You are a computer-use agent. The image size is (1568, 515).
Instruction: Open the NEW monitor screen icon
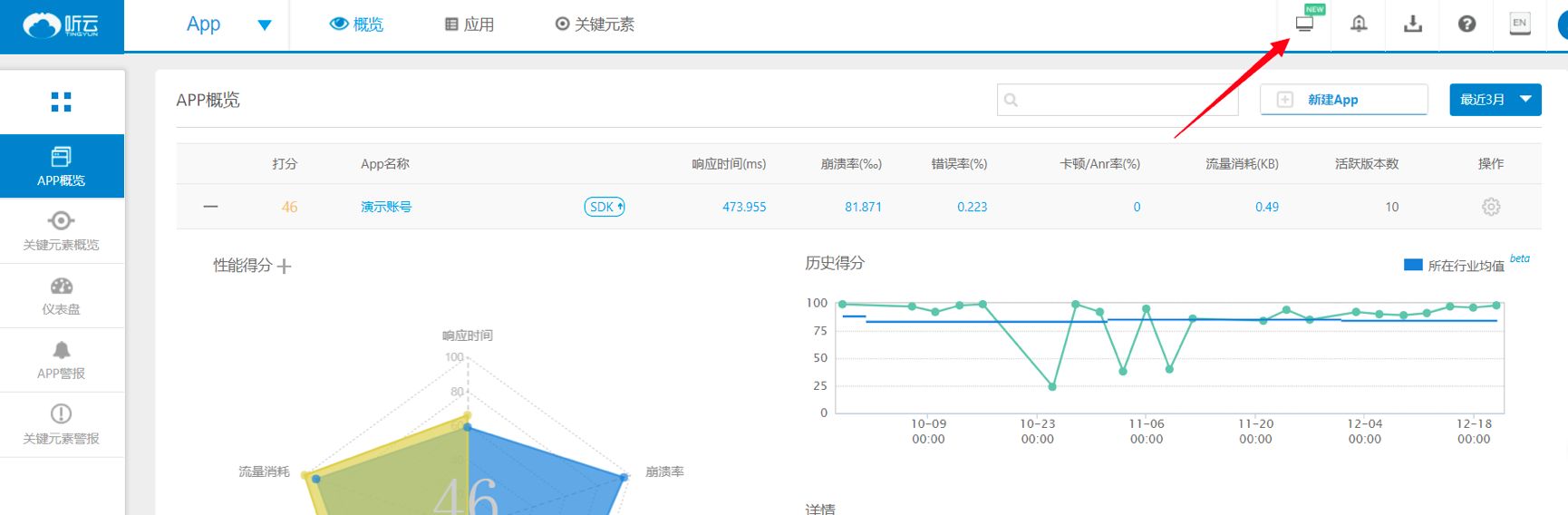(1305, 24)
